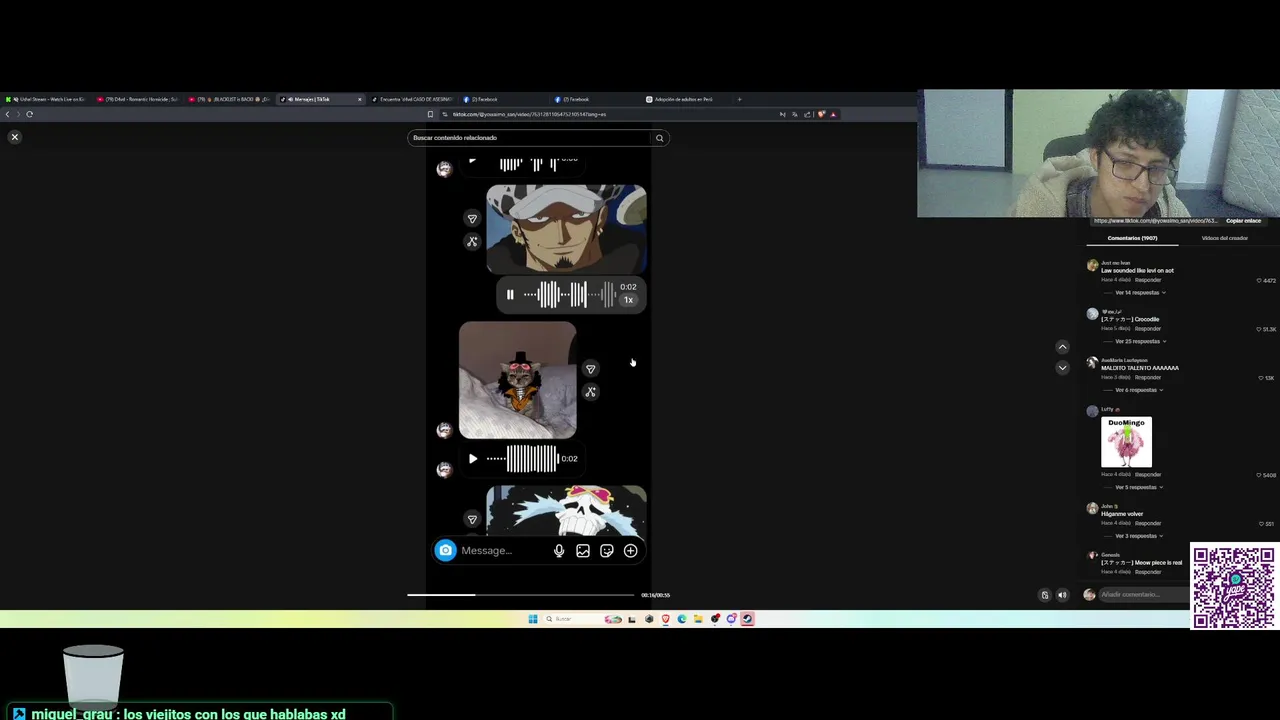Like the 'Law sounded like levi' comment
Viewport: 1280px width, 720px height.
click(1259, 281)
